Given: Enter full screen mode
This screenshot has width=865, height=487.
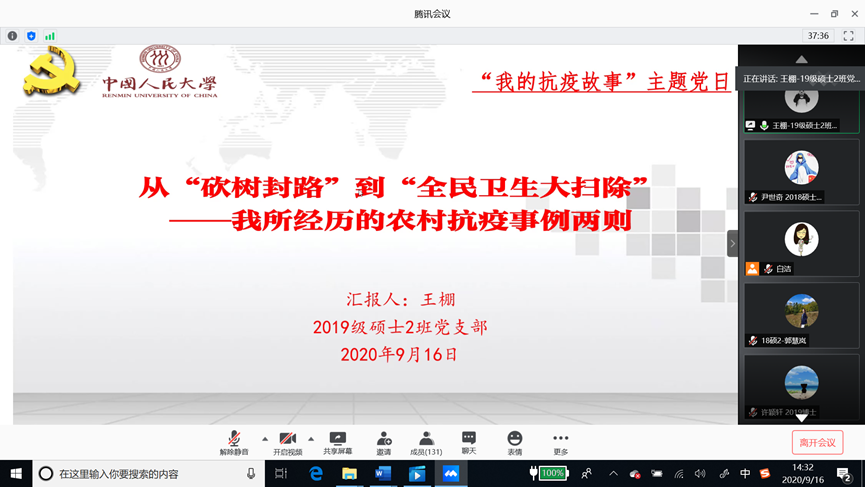Looking at the screenshot, I should pyautogui.click(x=848, y=36).
